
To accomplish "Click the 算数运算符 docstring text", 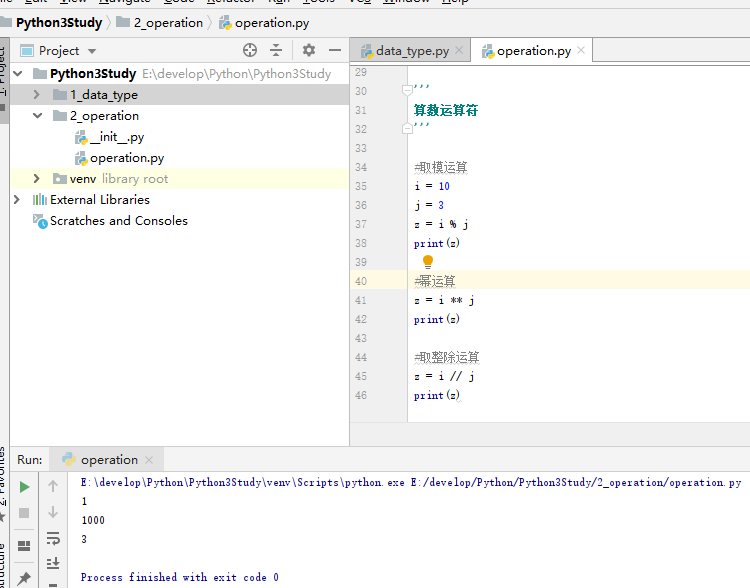I will [x=446, y=111].
